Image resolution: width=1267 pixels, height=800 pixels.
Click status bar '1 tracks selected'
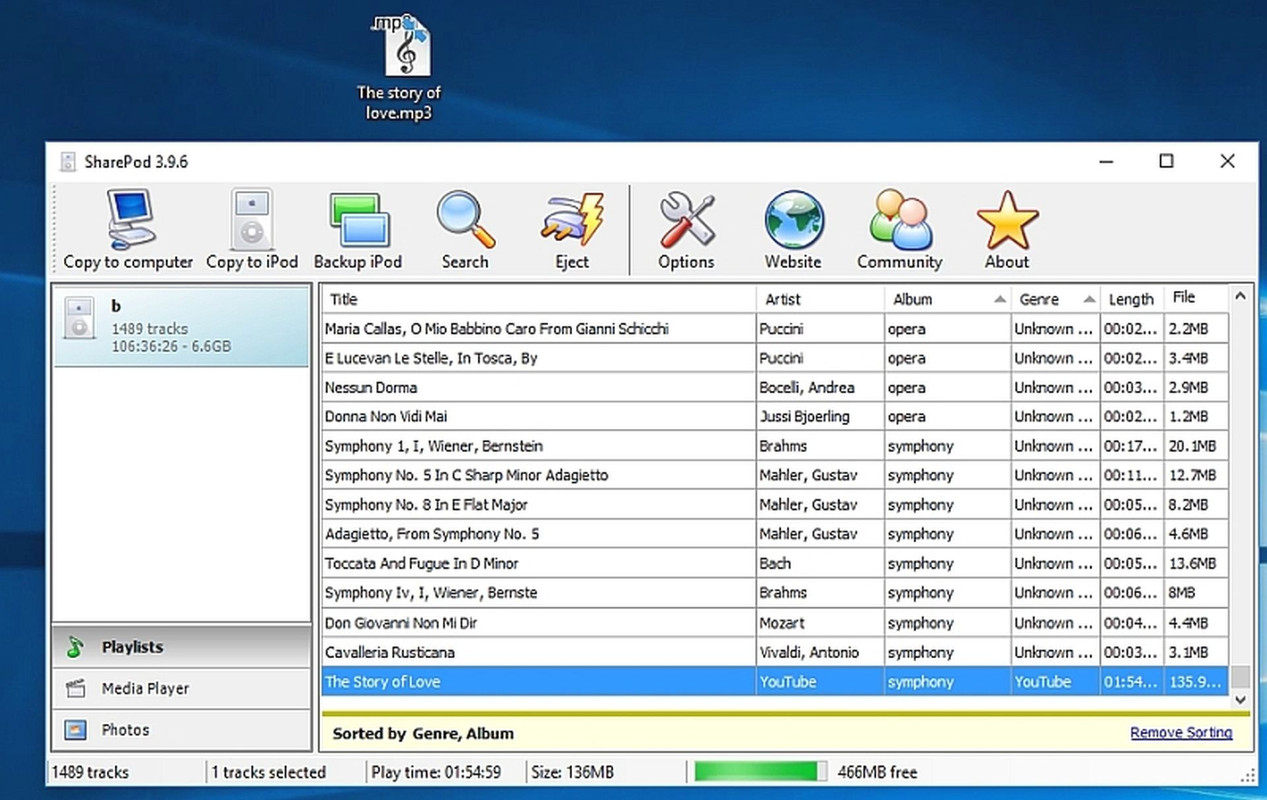click(269, 772)
